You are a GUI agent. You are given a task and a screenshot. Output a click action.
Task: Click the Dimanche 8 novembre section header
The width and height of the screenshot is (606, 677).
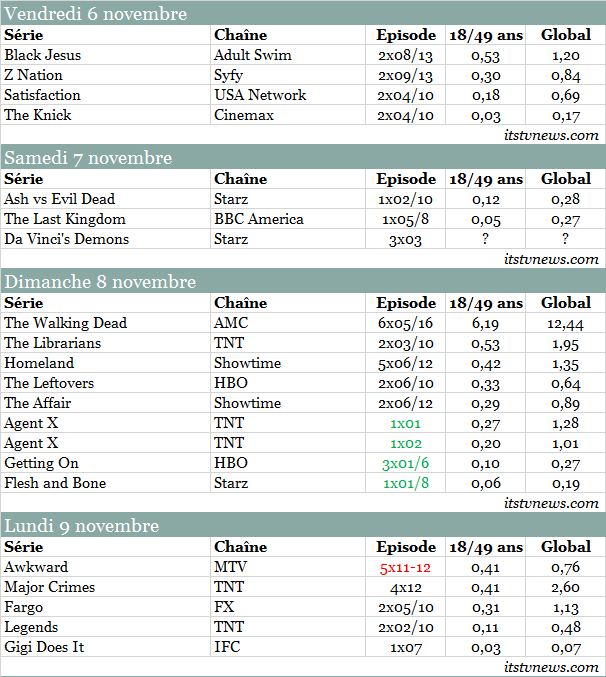pos(100,282)
